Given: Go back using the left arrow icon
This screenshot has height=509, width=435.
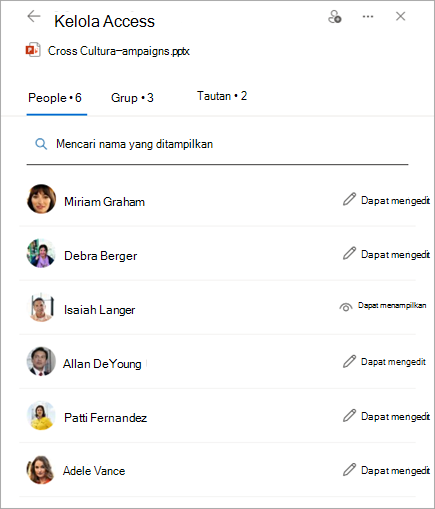Looking at the screenshot, I should [34, 16].
